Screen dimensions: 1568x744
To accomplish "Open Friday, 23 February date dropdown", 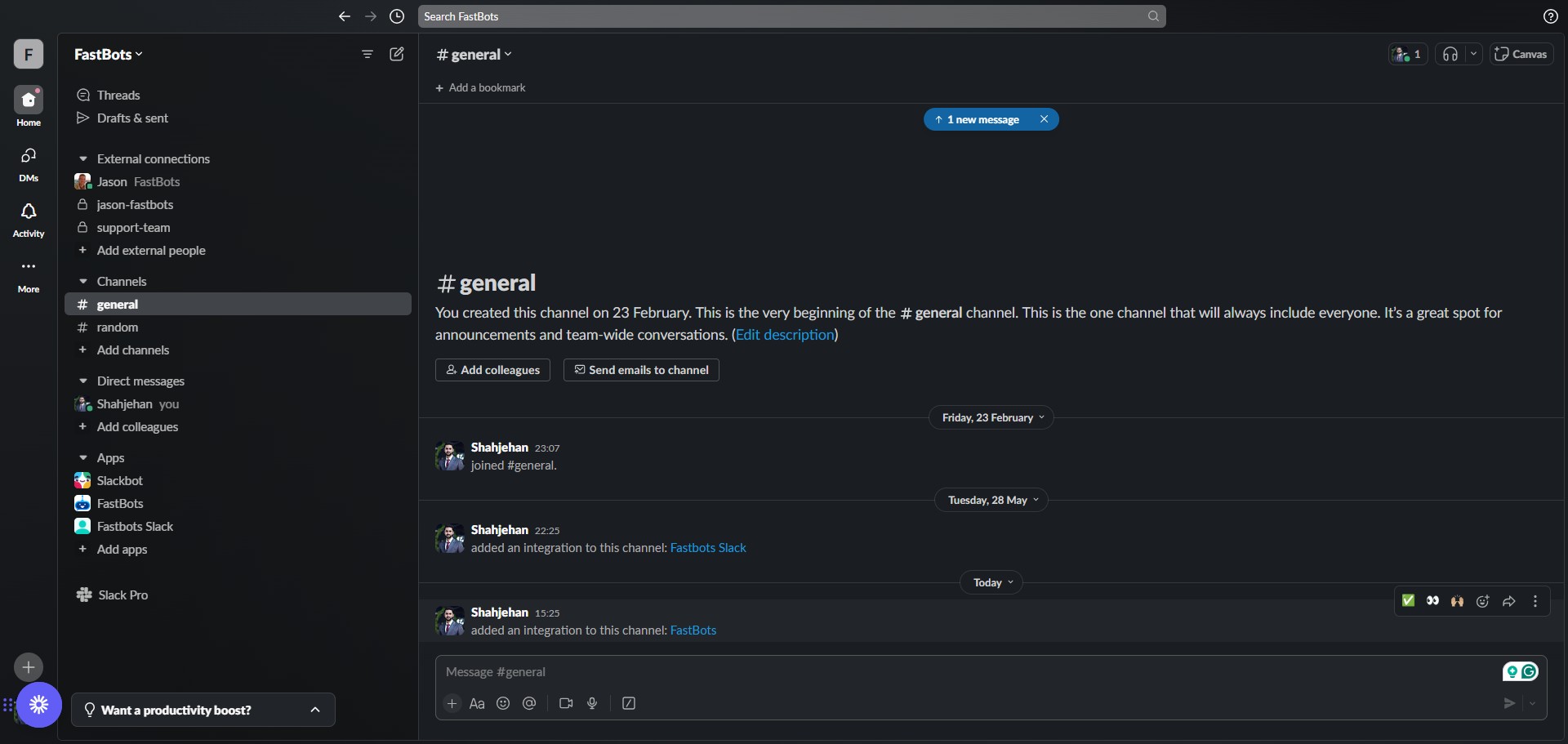I will [991, 418].
